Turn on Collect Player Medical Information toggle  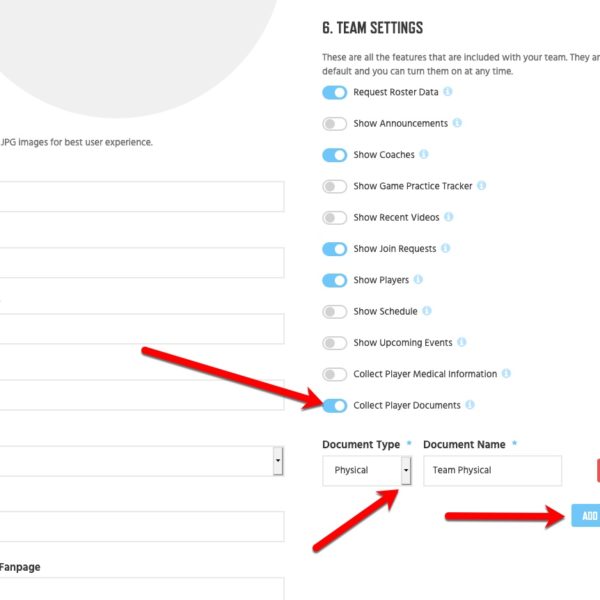point(334,374)
